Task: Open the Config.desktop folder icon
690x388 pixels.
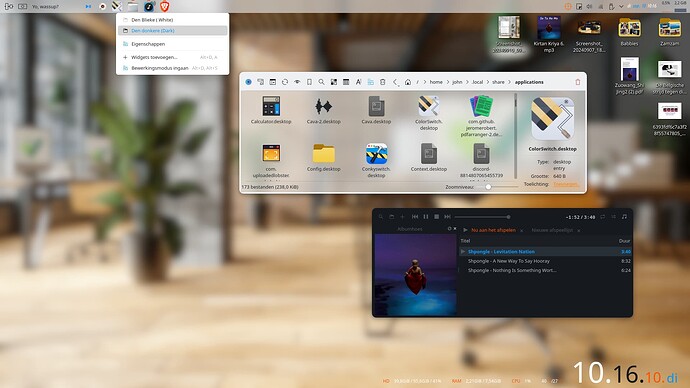Action: [324, 154]
